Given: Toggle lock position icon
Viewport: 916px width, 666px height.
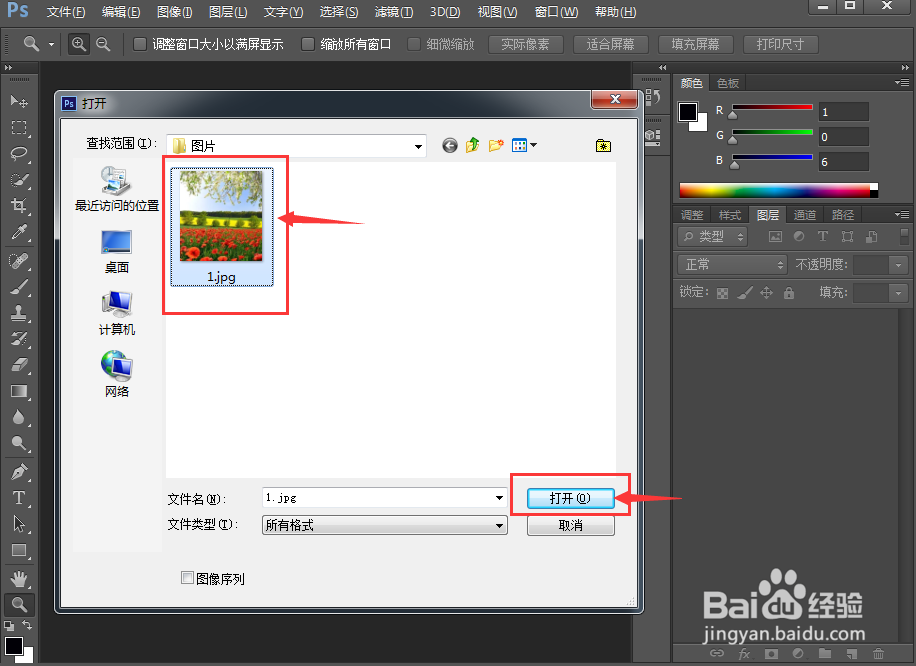Looking at the screenshot, I should point(766,293).
